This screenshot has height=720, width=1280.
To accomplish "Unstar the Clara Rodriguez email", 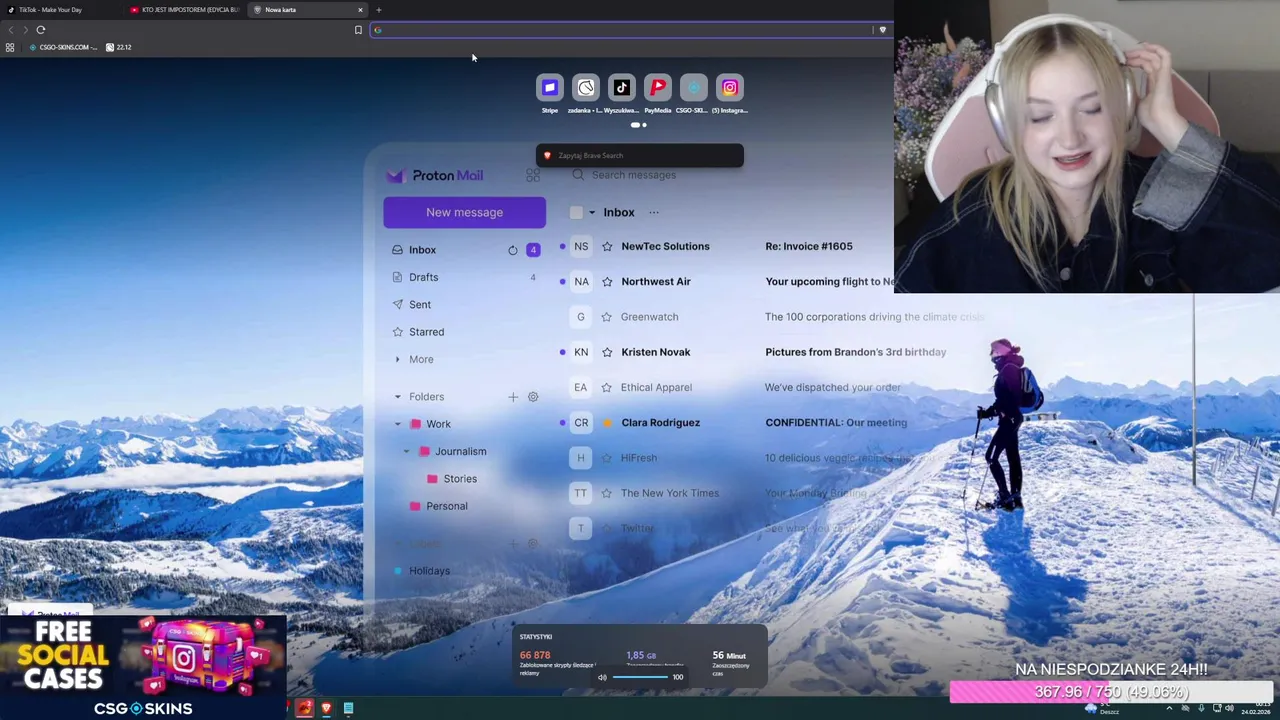I will (x=607, y=423).
